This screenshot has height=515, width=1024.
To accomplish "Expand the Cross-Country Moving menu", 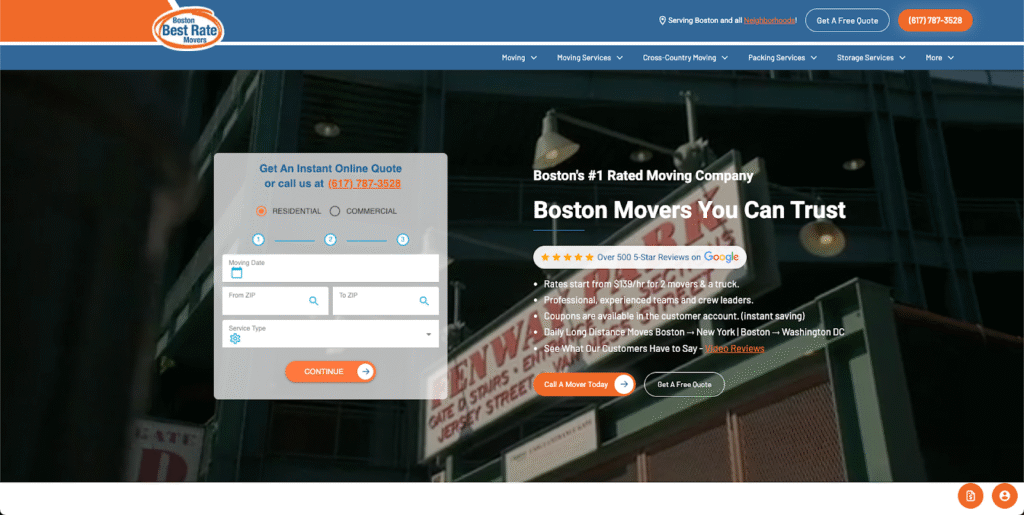I will 685,58.
